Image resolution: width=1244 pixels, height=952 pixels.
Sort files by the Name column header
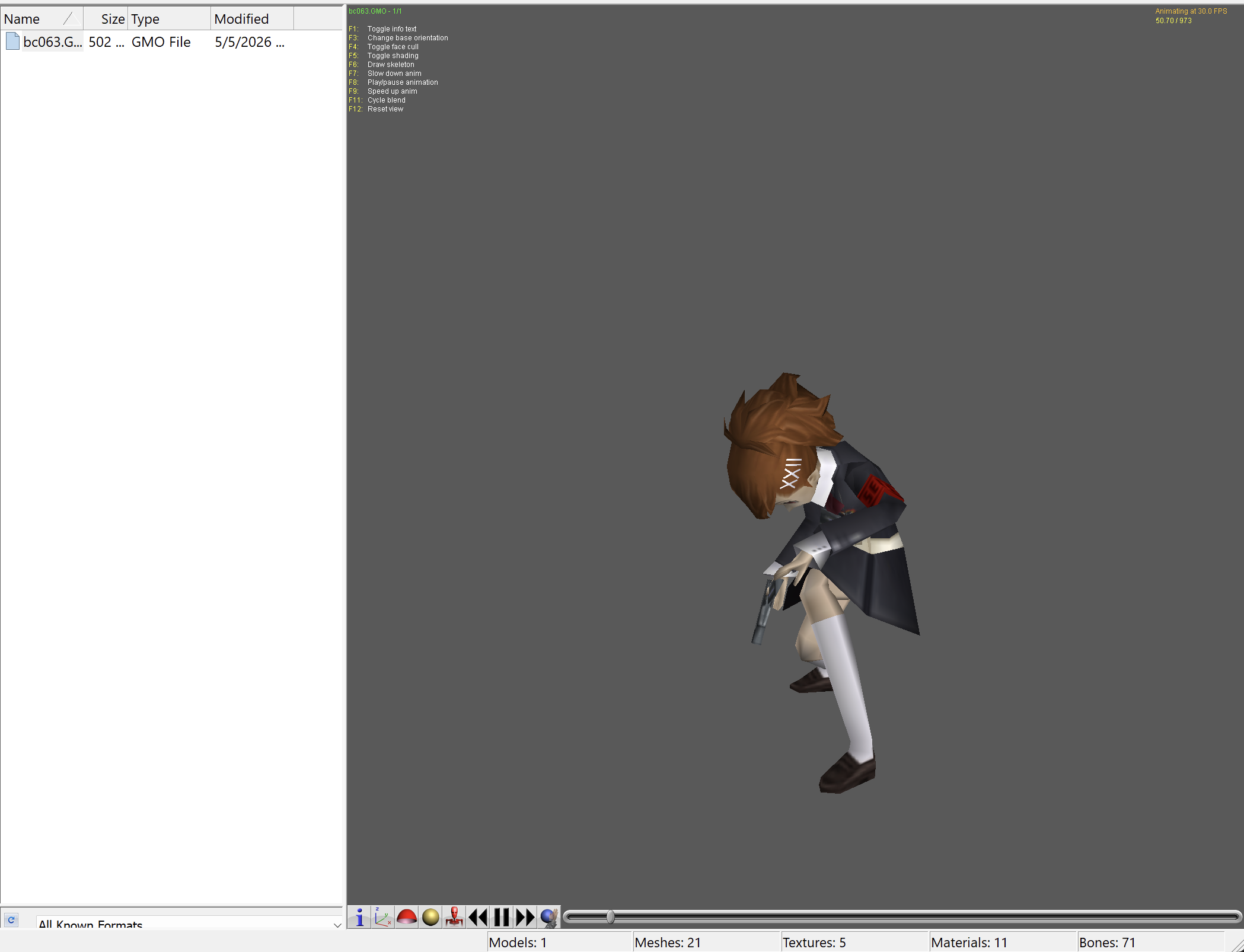click(42, 19)
